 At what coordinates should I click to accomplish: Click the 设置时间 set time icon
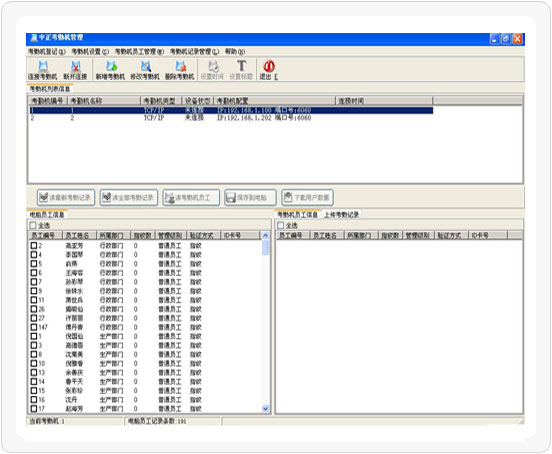tap(212, 70)
